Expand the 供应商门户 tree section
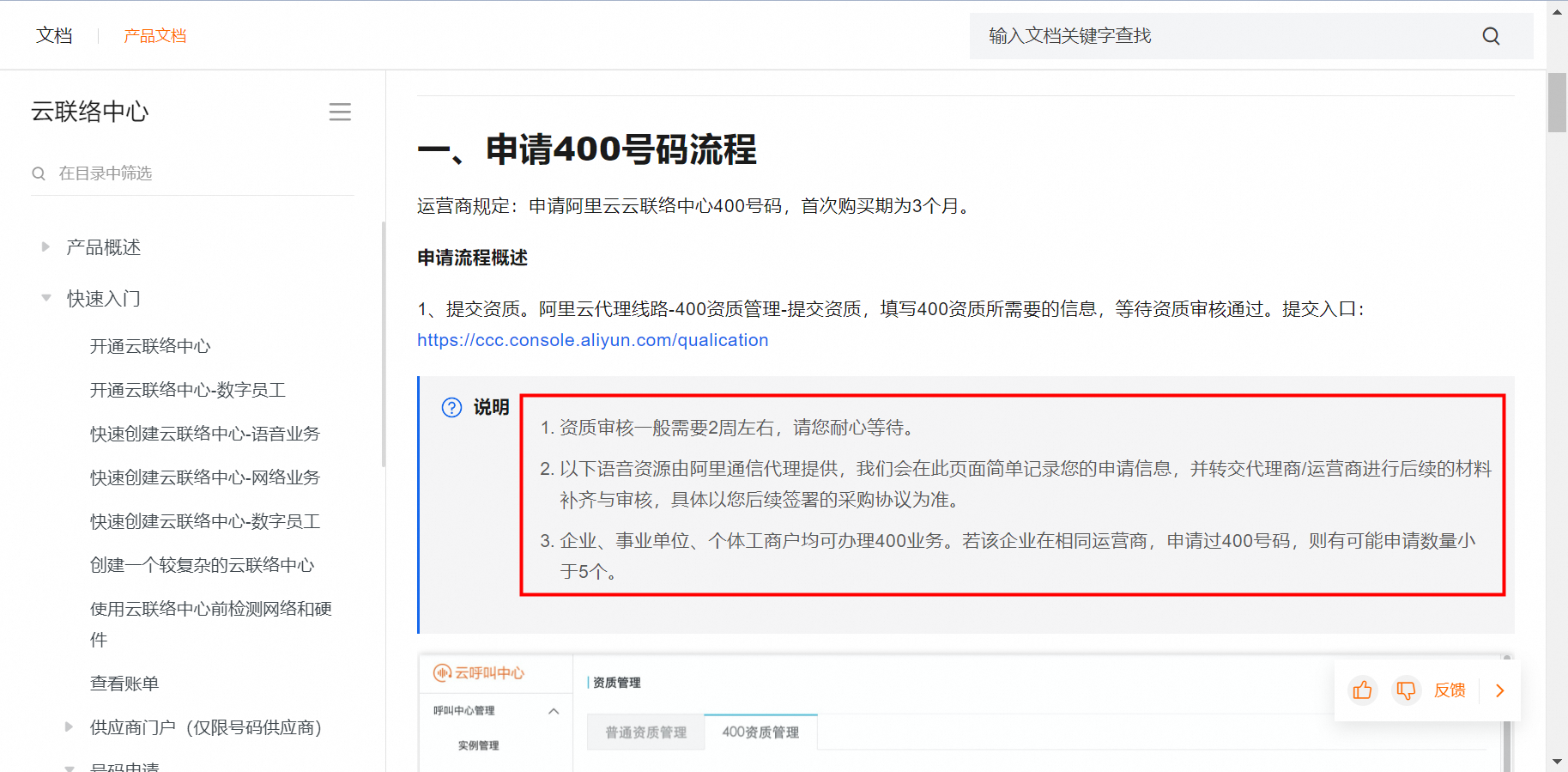1568x772 pixels. click(69, 727)
